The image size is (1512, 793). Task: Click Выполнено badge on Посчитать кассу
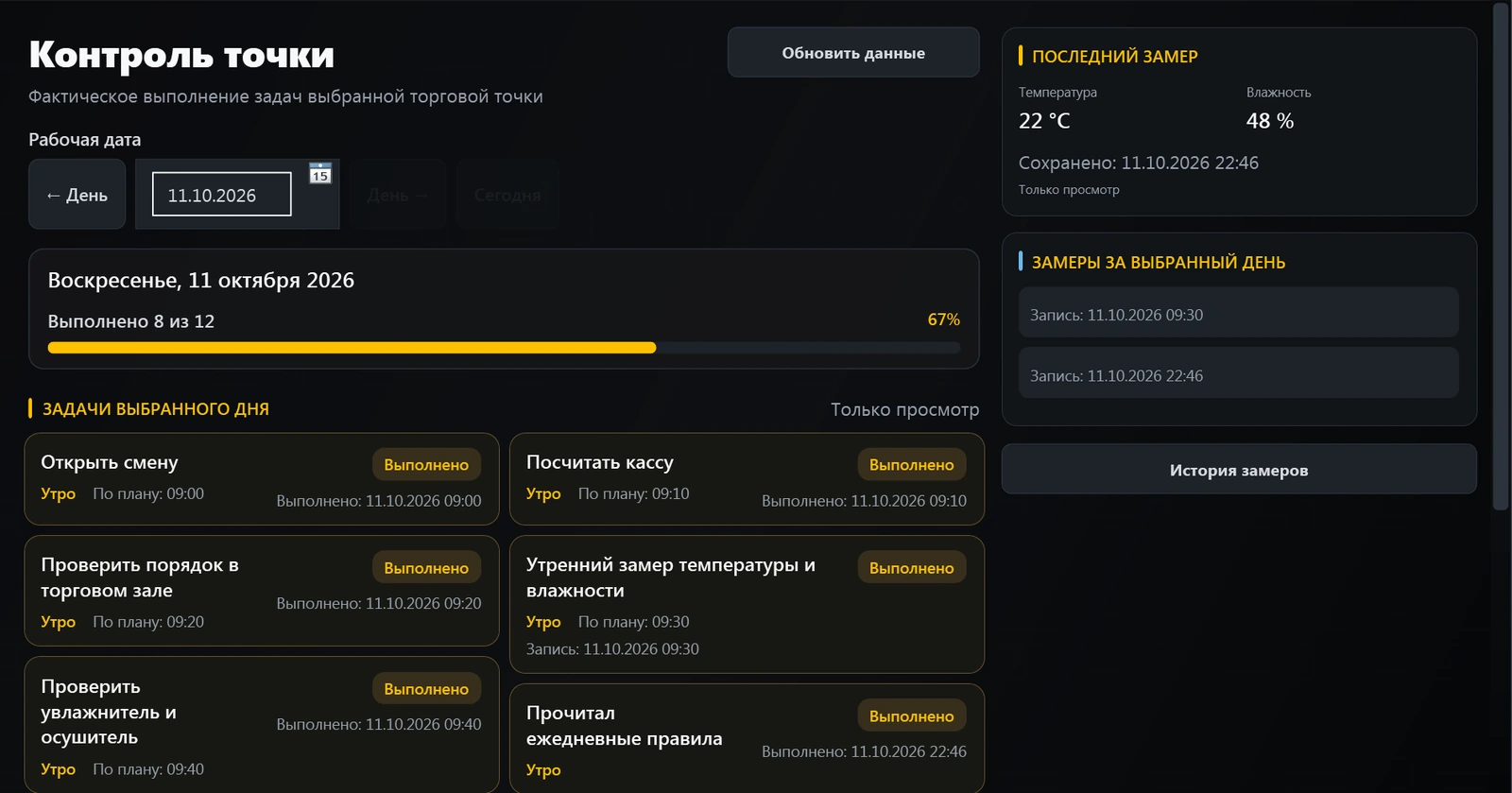click(912, 465)
